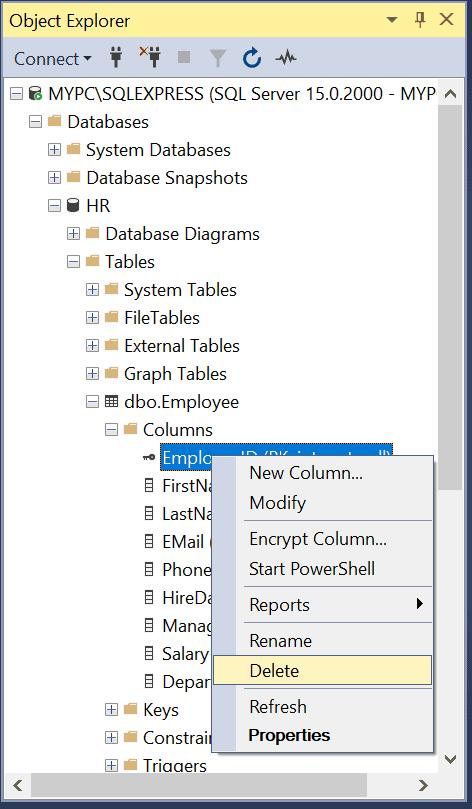Select the HR database cylinder icon

tap(73, 205)
